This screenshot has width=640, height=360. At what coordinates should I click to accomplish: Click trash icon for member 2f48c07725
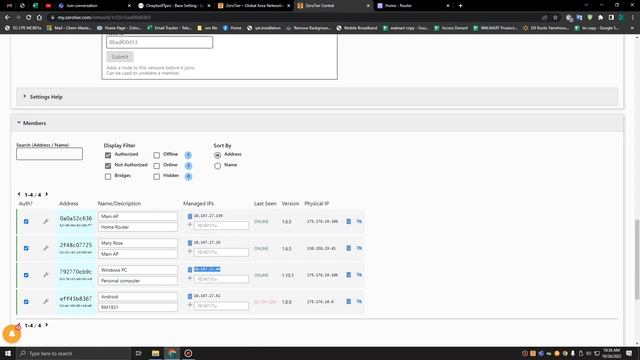349,248
